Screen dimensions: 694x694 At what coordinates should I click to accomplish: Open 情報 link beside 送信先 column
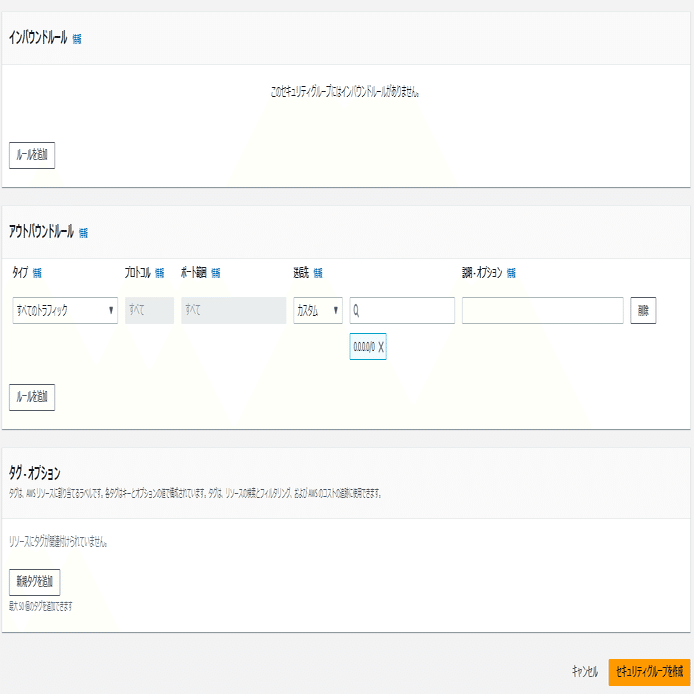tap(318, 274)
